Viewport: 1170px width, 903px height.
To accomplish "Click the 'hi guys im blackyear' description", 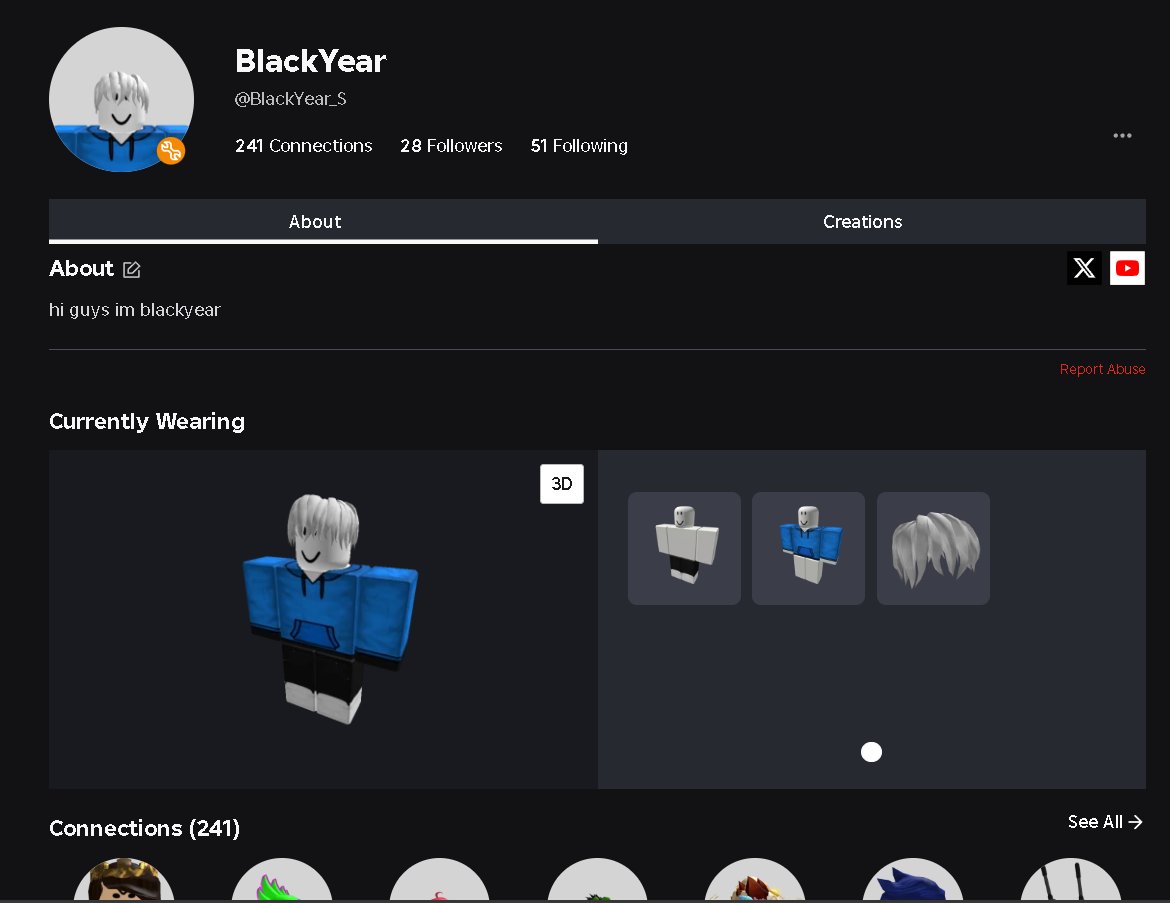I will coord(135,310).
